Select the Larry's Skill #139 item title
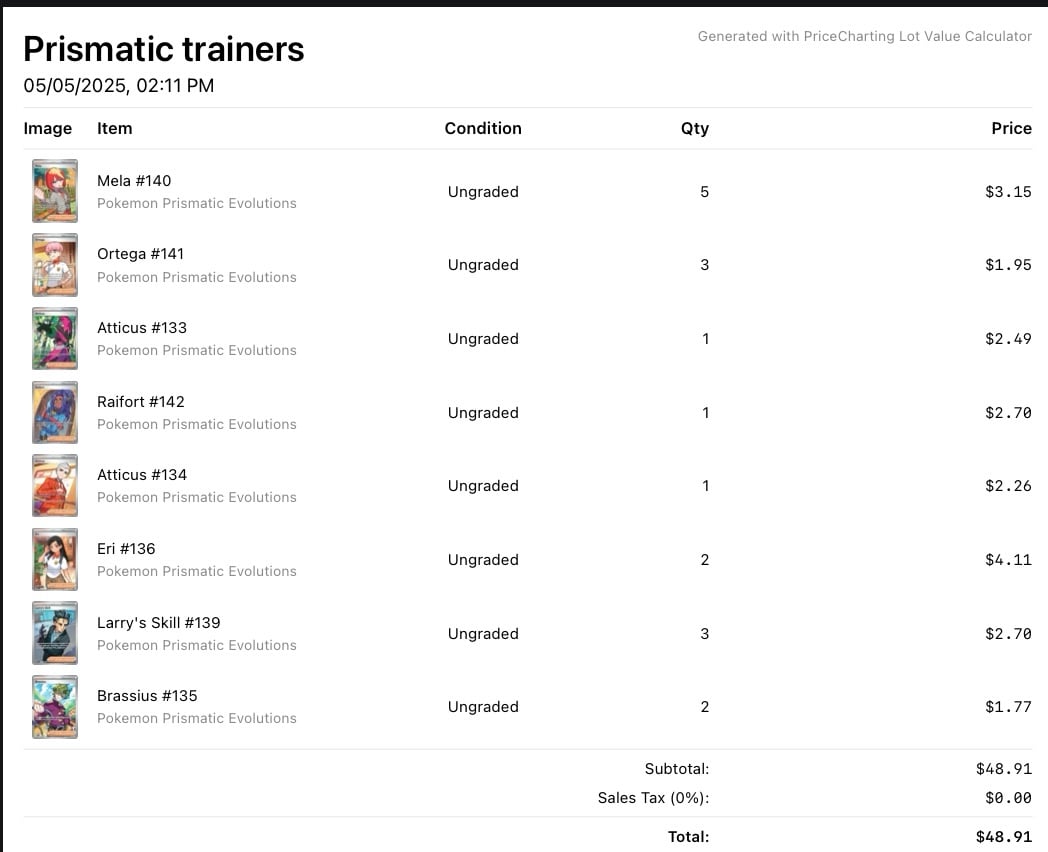 [x=158, y=623]
